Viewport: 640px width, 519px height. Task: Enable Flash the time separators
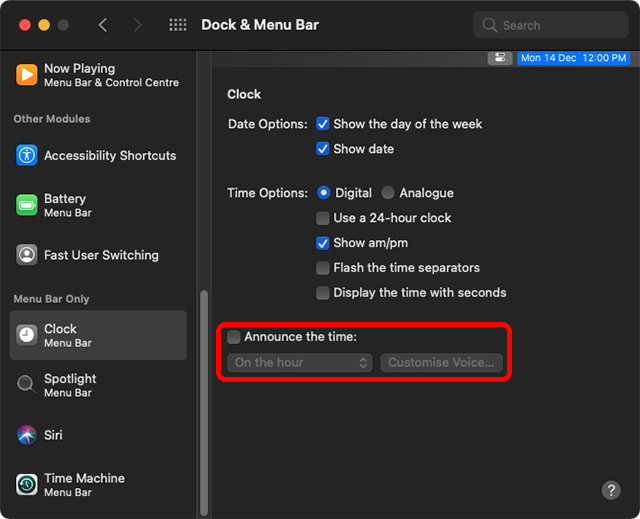(322, 268)
